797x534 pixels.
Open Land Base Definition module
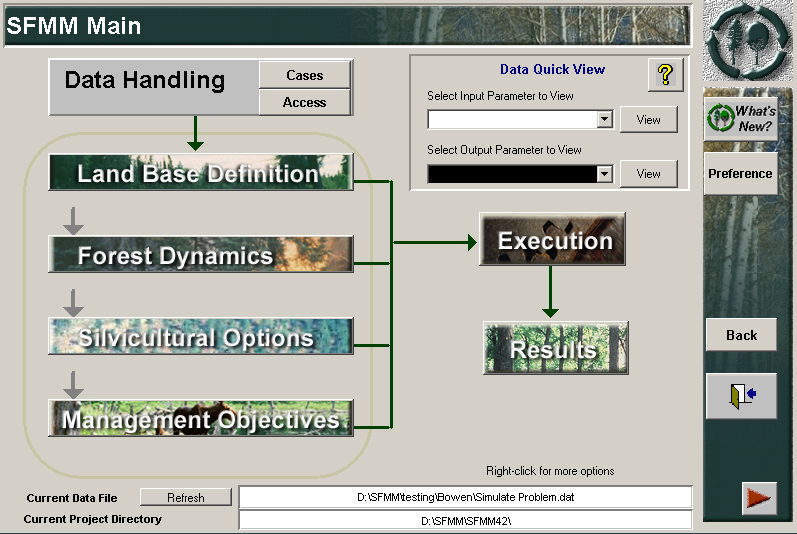[201, 173]
